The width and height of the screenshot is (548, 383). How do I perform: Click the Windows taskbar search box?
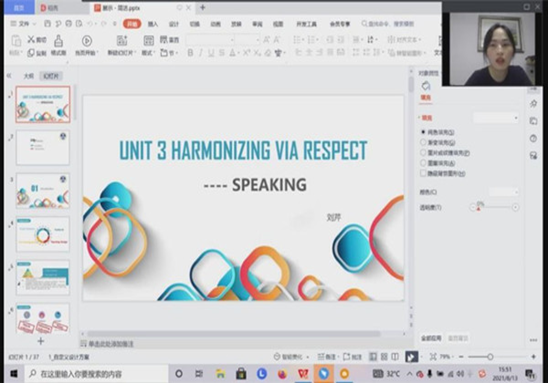pos(96,374)
